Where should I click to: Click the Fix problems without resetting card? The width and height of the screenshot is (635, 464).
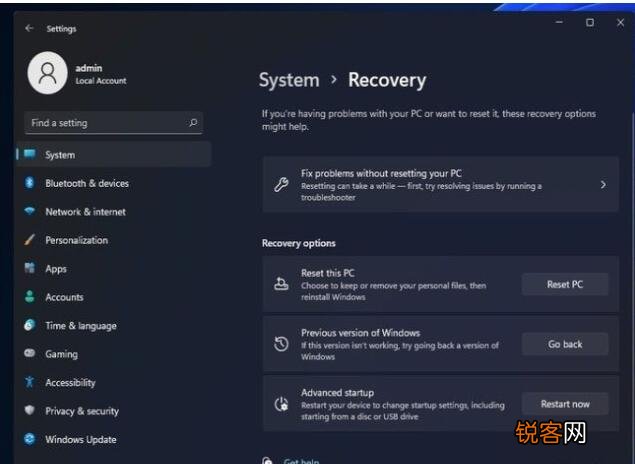point(441,185)
